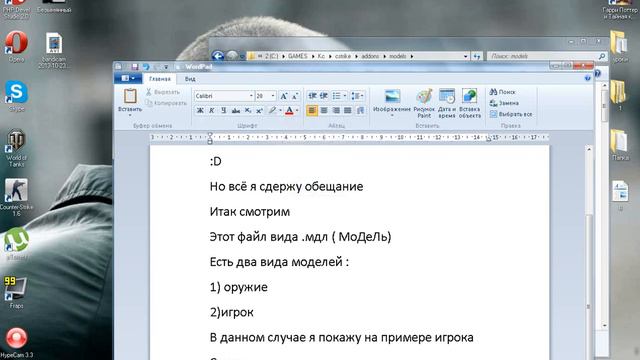Screen dimensions: 640x360
Task: Open highlight color dropdown arrow
Action: (280, 110)
